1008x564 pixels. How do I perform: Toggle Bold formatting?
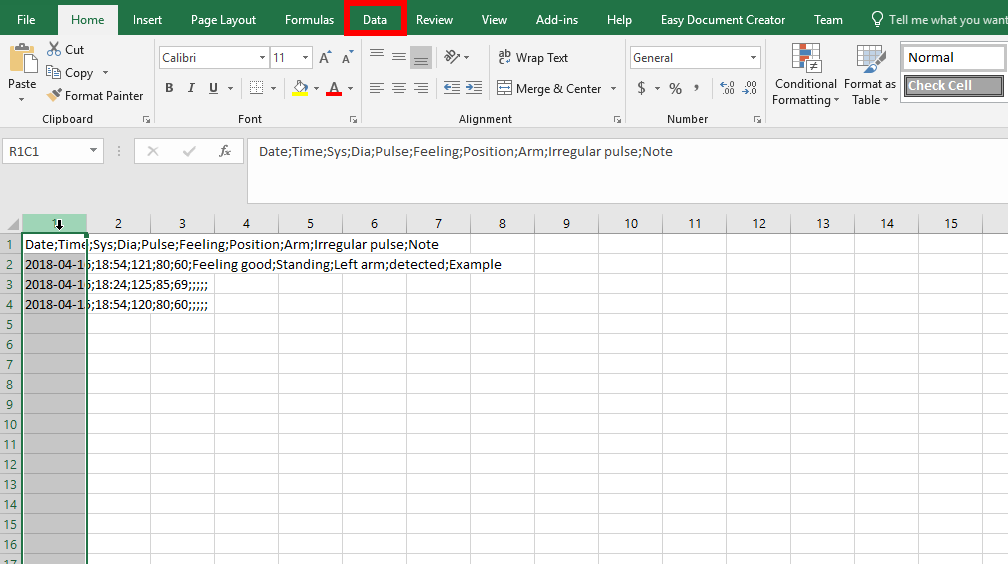[169, 88]
